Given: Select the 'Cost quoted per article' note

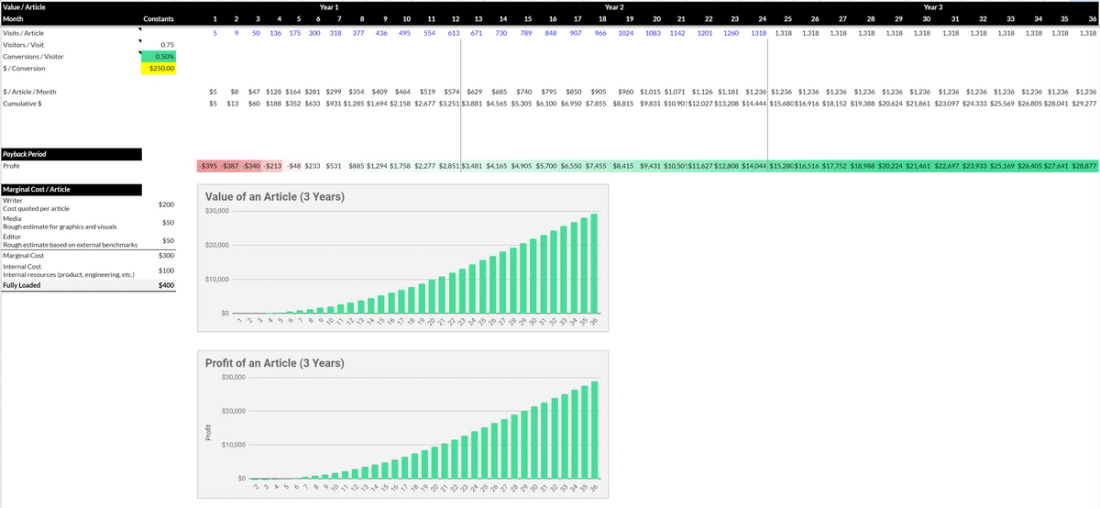Looking at the screenshot, I should click(34, 208).
